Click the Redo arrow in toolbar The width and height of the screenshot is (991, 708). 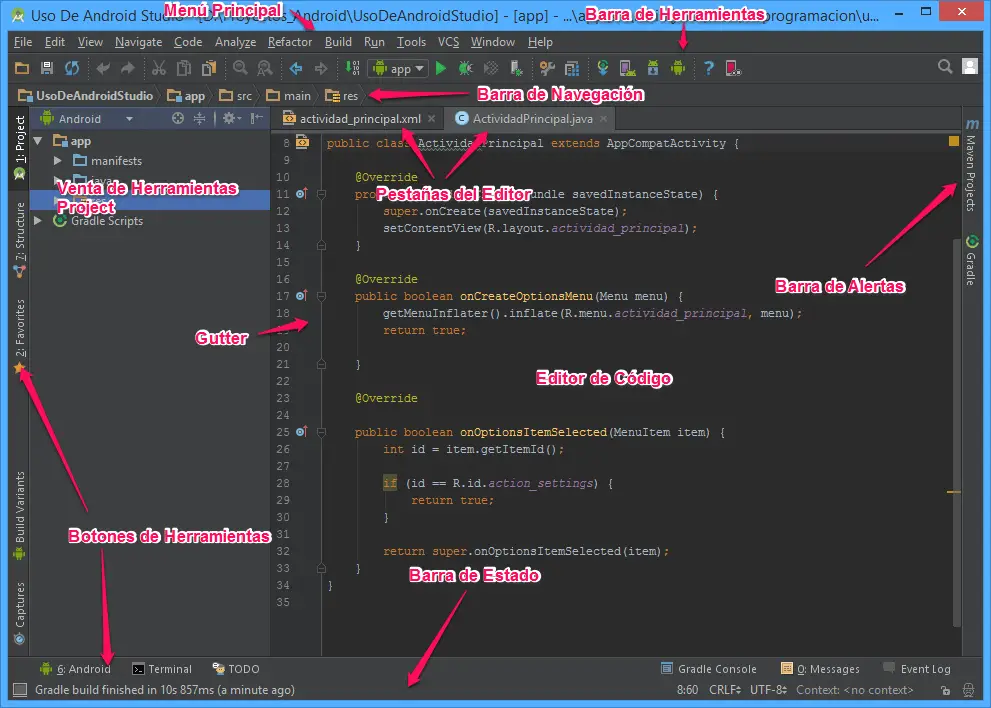[128, 68]
